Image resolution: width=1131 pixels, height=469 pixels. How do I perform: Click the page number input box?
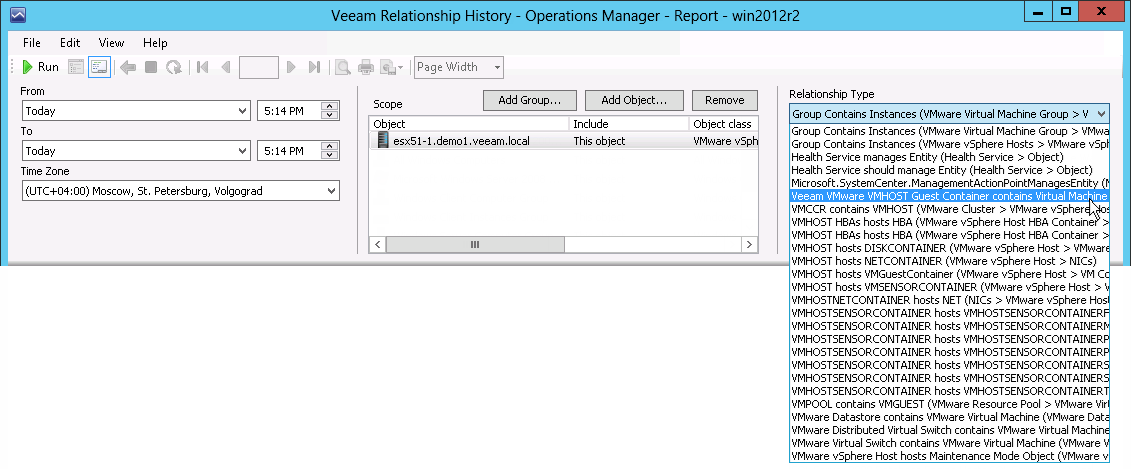(258, 67)
